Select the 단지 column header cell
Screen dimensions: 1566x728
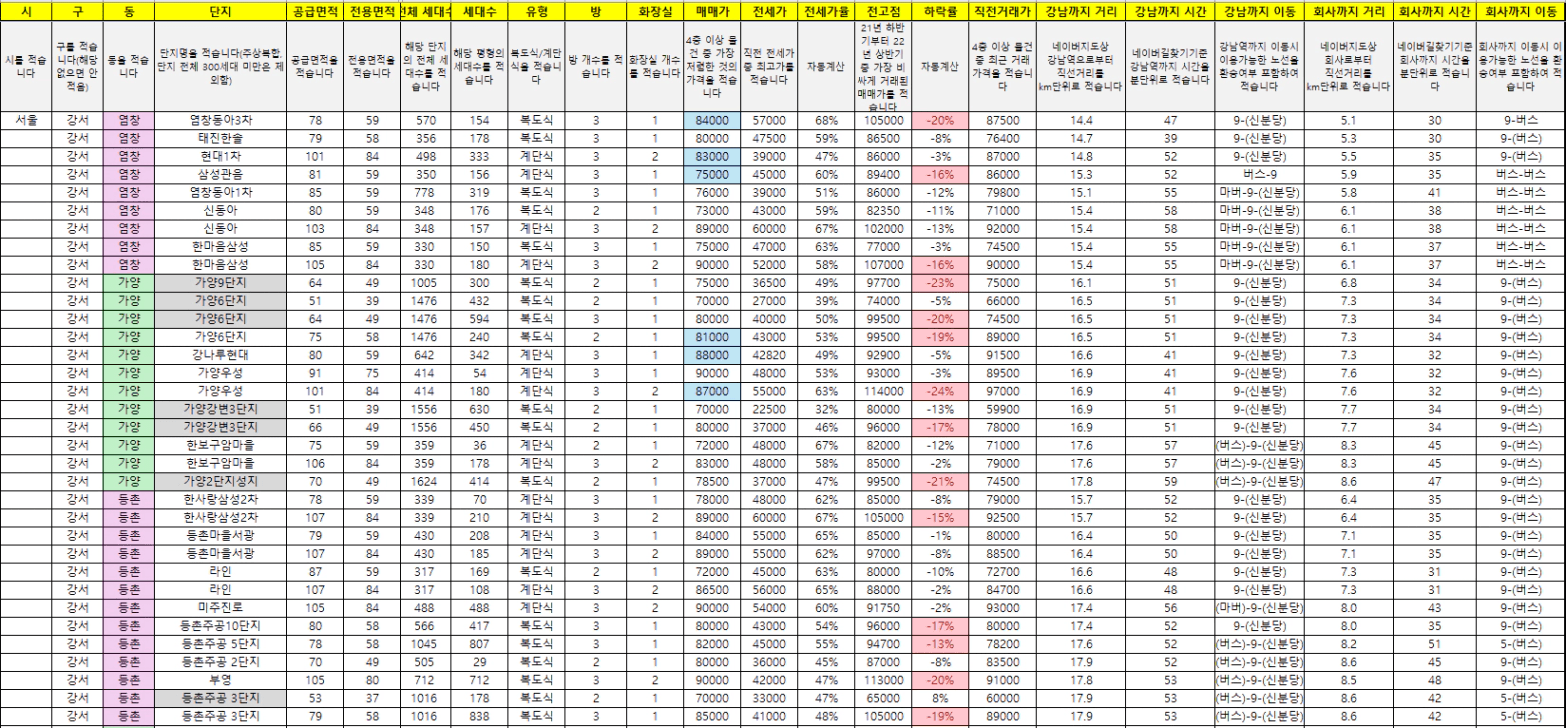click(219, 12)
